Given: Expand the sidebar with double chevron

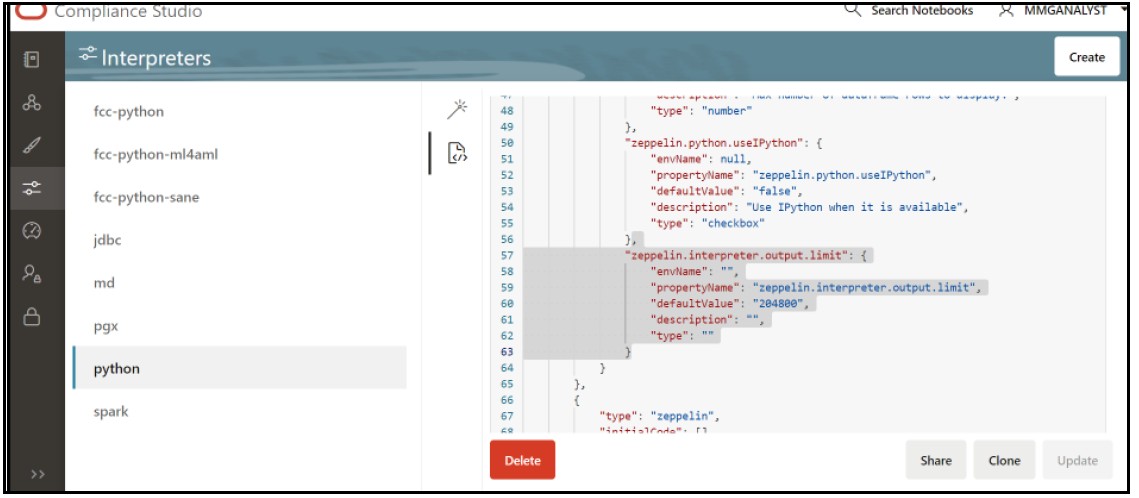Looking at the screenshot, I should [38, 474].
